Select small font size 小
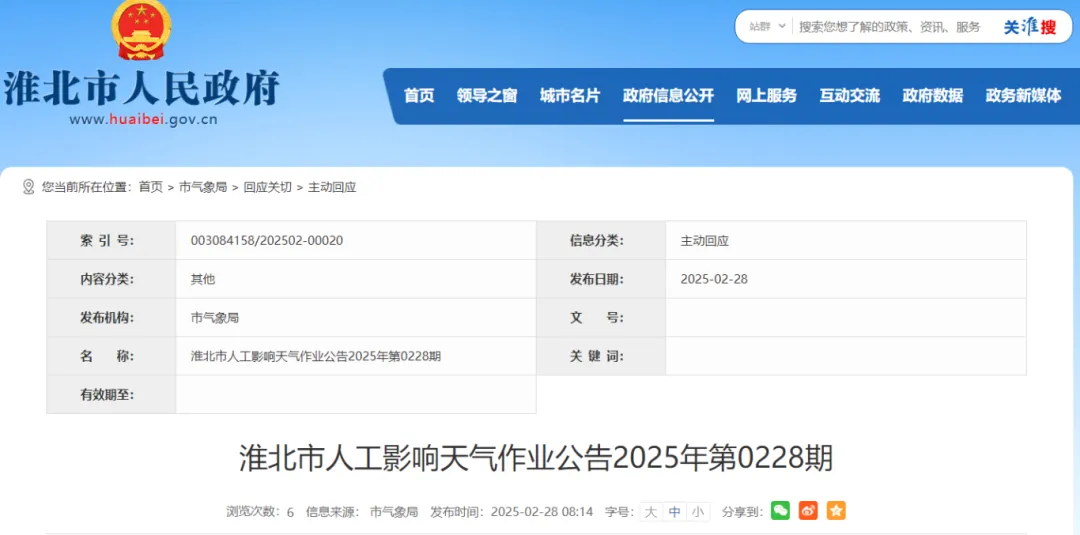Viewport: 1080px width, 535px height. (697, 512)
